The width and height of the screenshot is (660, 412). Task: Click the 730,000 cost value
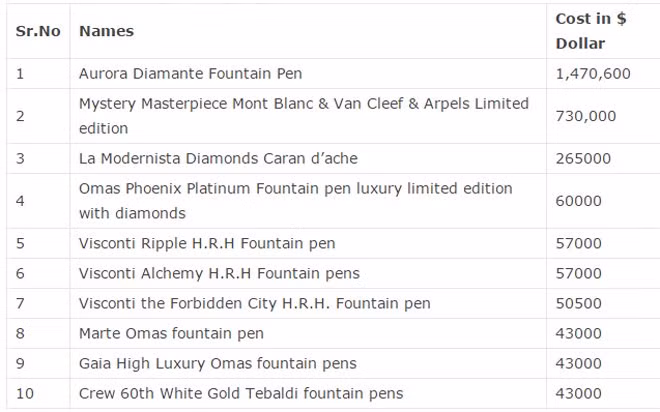tap(587, 116)
